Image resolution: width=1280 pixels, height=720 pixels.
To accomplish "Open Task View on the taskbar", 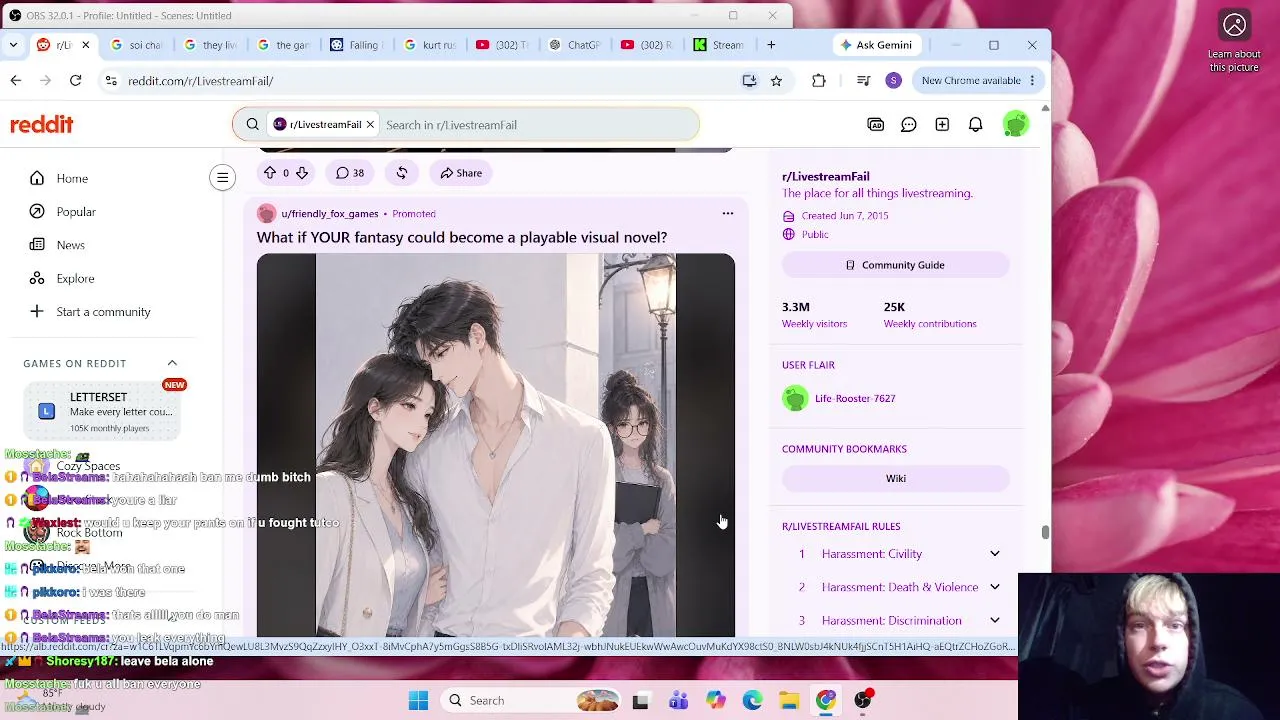I will coord(641,701).
